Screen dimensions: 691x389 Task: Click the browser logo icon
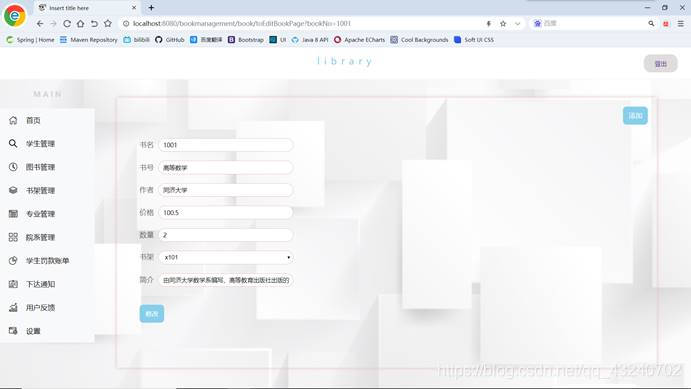click(15, 15)
